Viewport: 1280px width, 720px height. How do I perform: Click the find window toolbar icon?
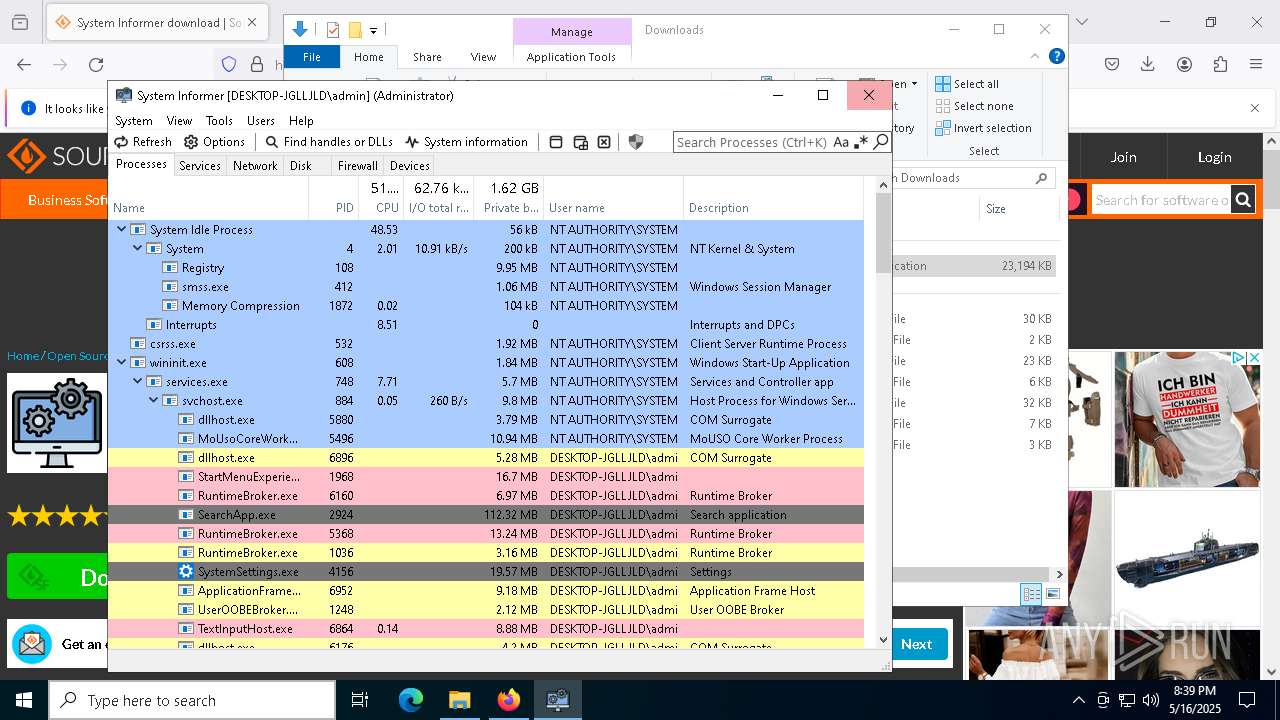tap(556, 142)
